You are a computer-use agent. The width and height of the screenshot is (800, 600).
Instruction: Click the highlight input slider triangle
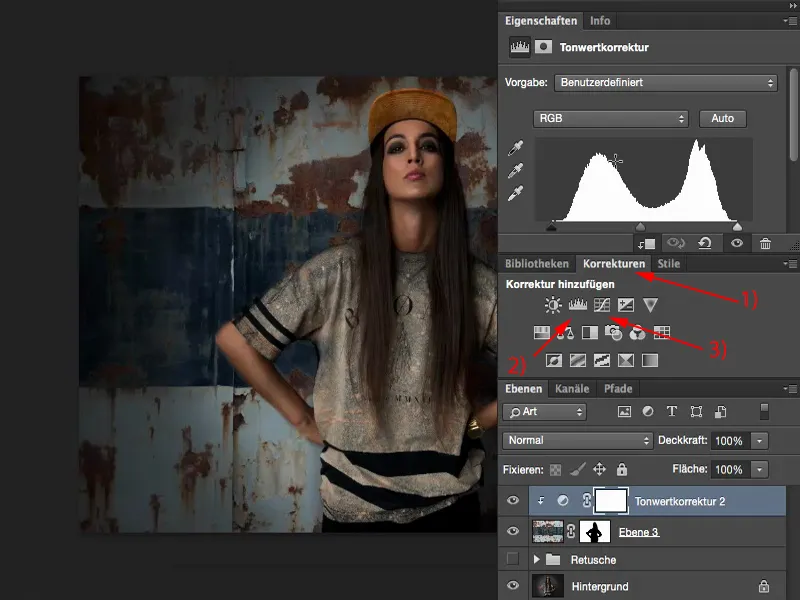point(737,226)
